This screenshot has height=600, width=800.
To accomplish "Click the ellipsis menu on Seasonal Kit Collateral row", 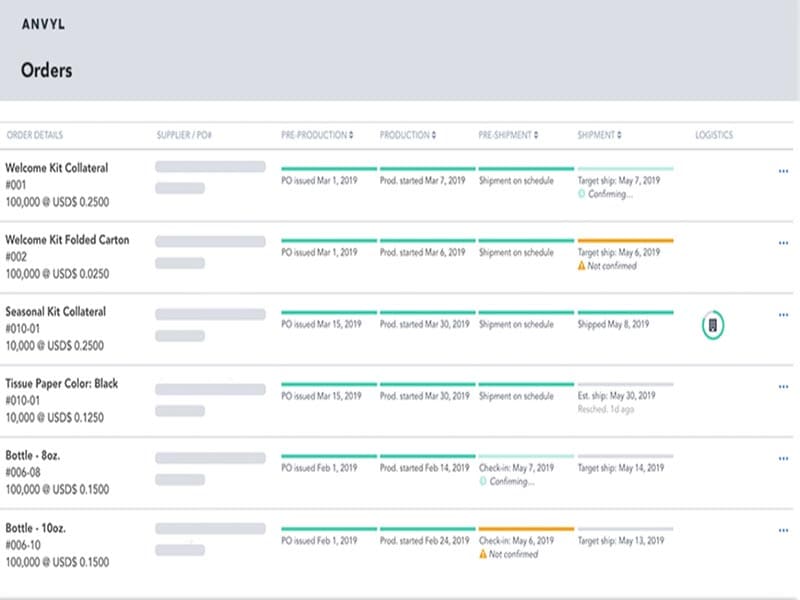I will point(783,315).
